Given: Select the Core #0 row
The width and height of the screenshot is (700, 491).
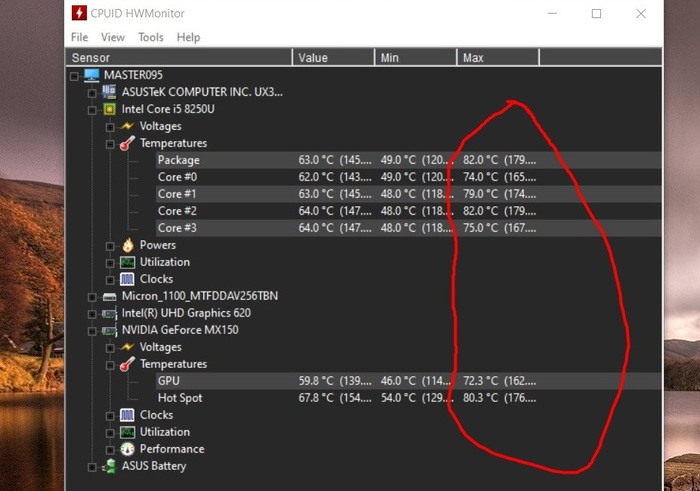Looking at the screenshot, I should pos(408,177).
